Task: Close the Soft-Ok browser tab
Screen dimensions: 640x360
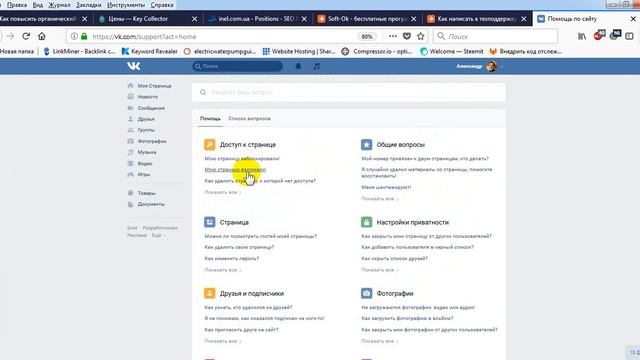Action: tap(413, 19)
